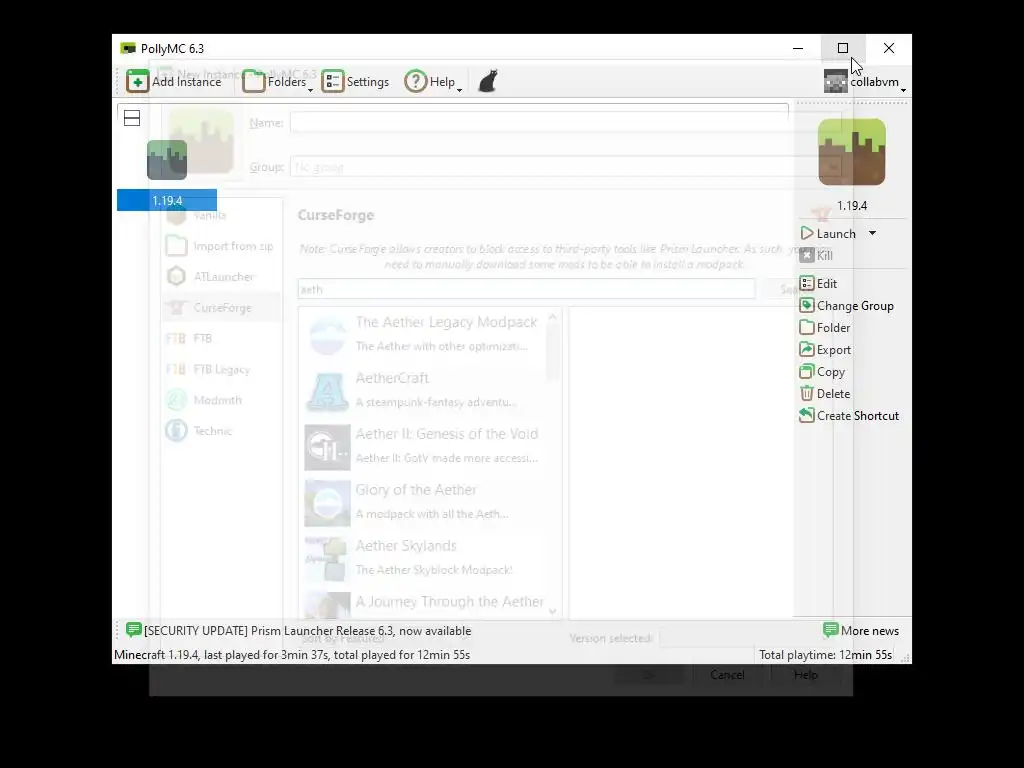1024x768 pixels.
Task: Expand the Help dropdown arrow
Action: (x=460, y=89)
